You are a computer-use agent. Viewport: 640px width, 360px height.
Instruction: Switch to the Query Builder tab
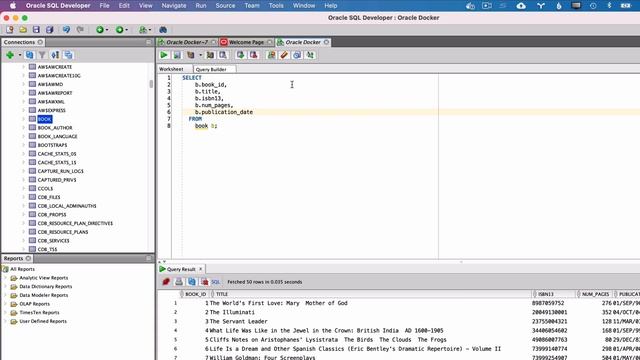211,69
